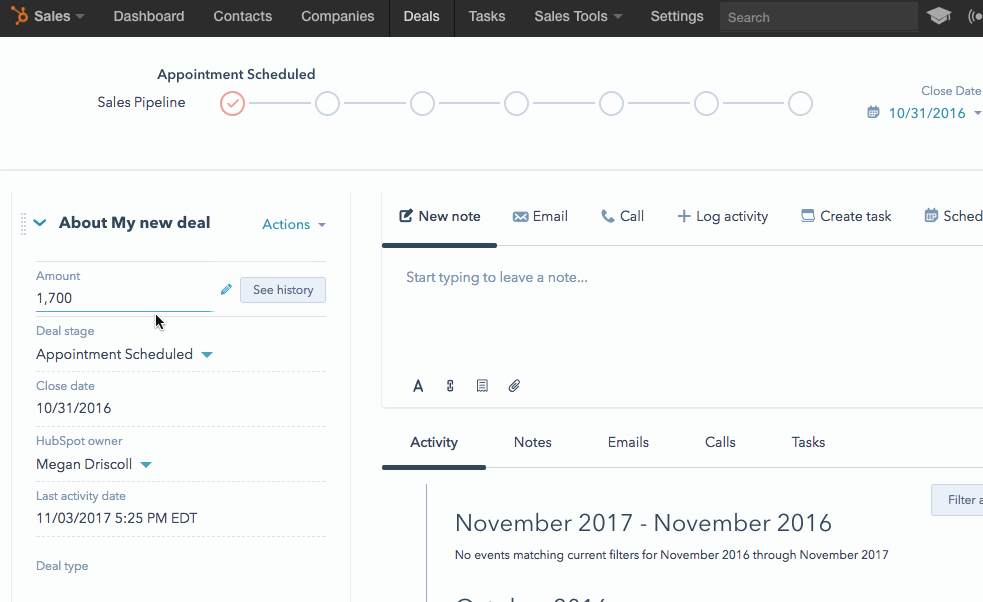983x602 pixels.
Task: Select the last pipeline stage circle
Action: coord(801,103)
